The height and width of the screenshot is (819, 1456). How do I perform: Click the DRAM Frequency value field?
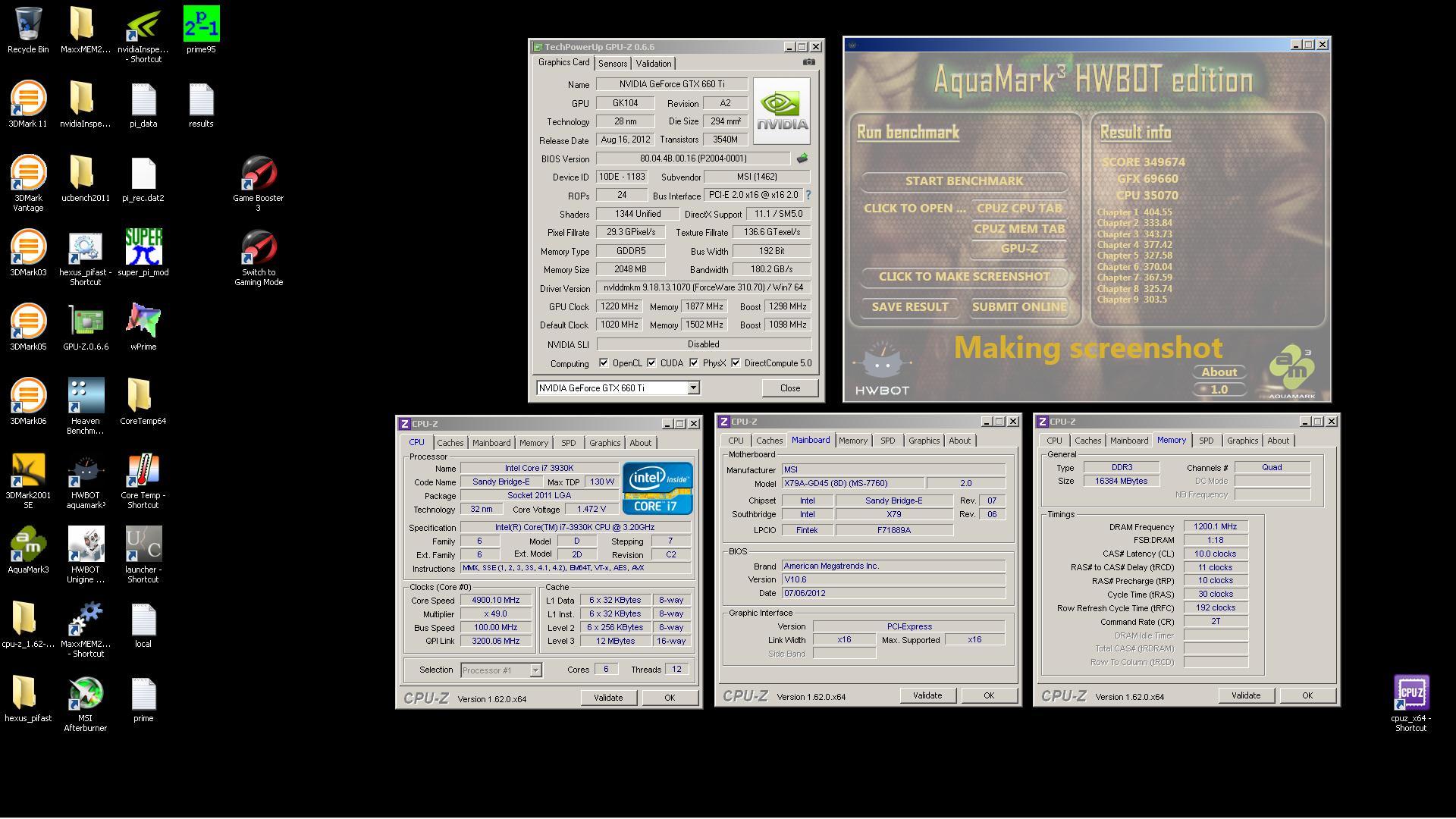[x=1215, y=526]
